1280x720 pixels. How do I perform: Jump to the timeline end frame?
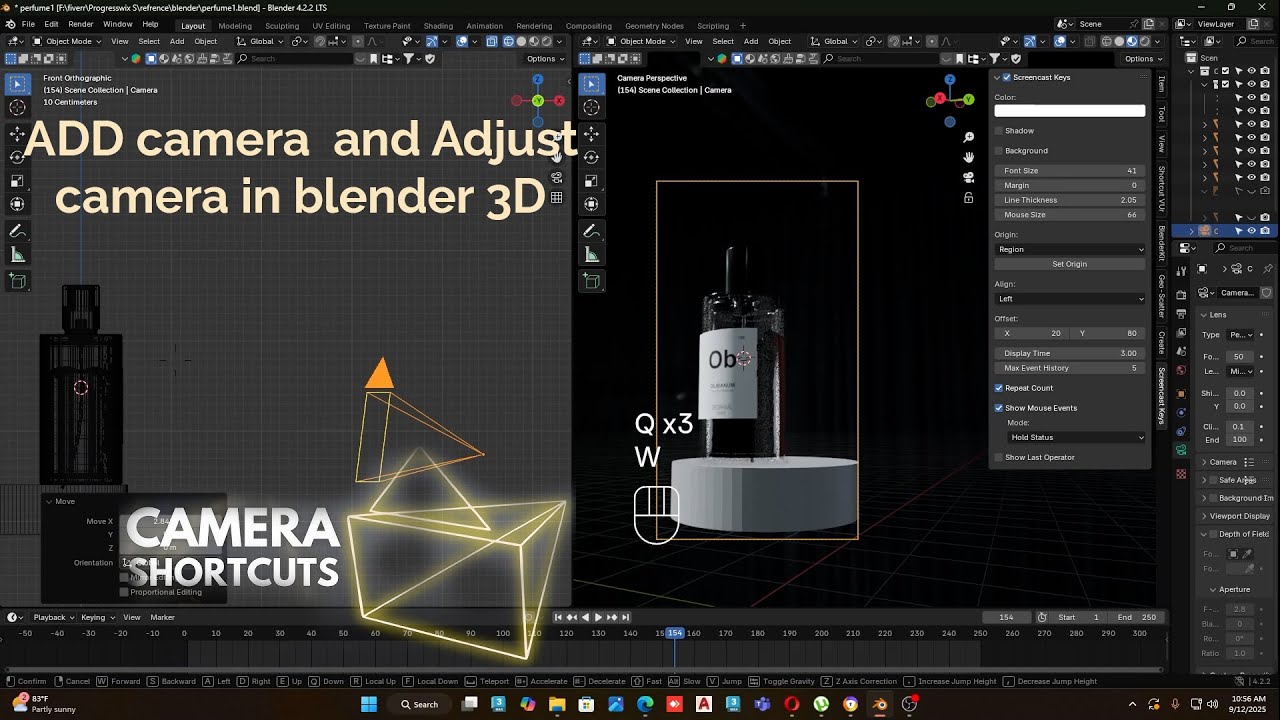point(626,617)
